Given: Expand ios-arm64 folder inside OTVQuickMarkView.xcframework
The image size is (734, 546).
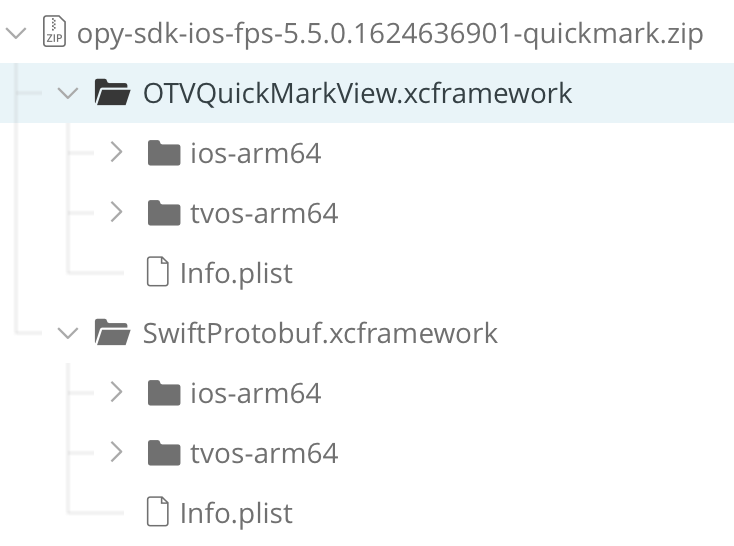Looking at the screenshot, I should point(116,153).
